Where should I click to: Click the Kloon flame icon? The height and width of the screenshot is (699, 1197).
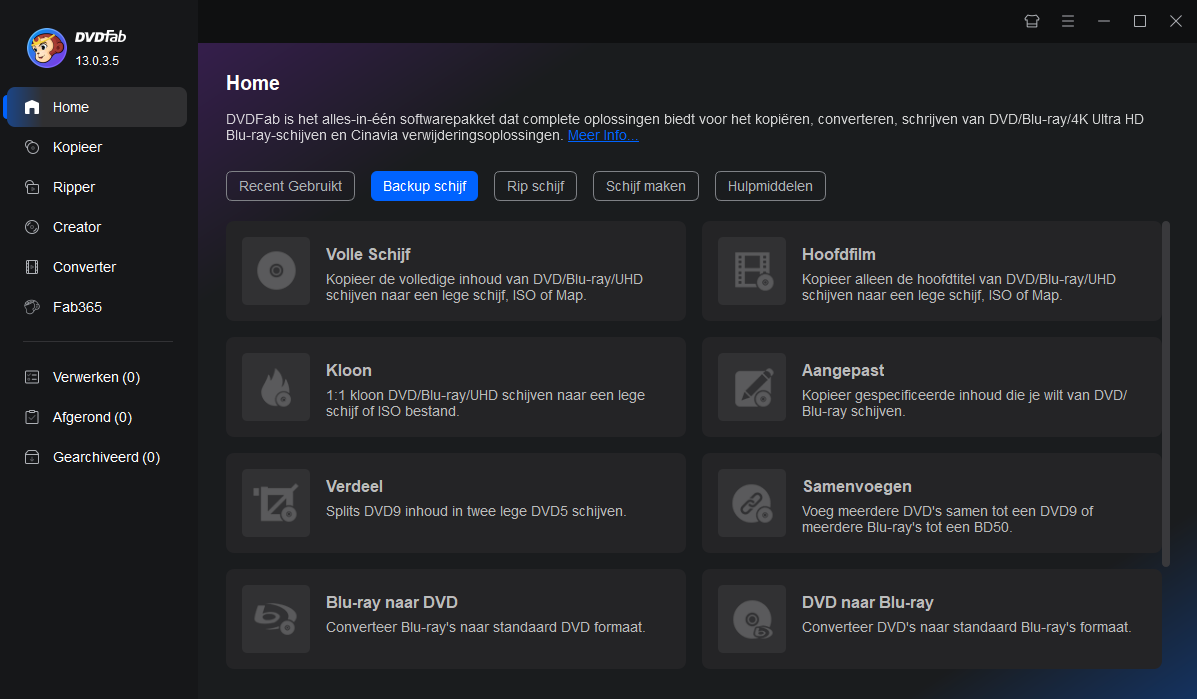pos(276,387)
